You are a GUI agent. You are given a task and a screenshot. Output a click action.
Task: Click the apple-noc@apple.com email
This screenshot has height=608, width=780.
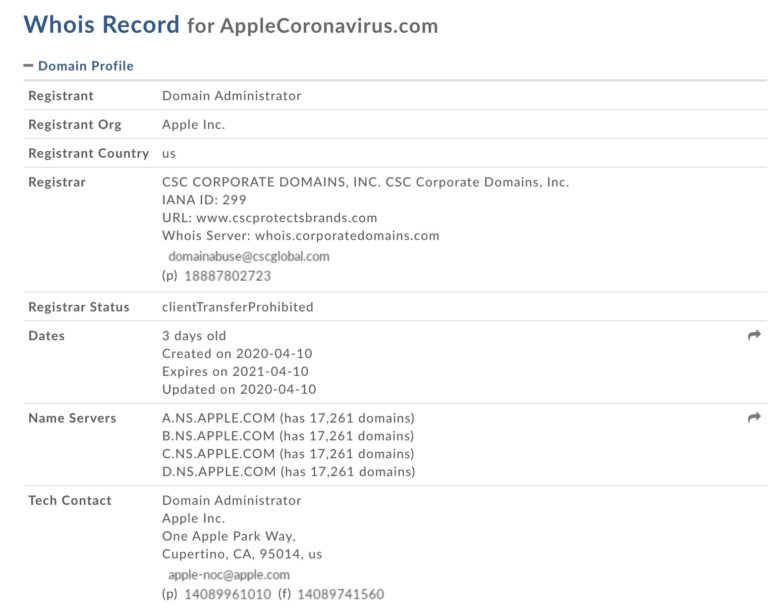[229, 575]
